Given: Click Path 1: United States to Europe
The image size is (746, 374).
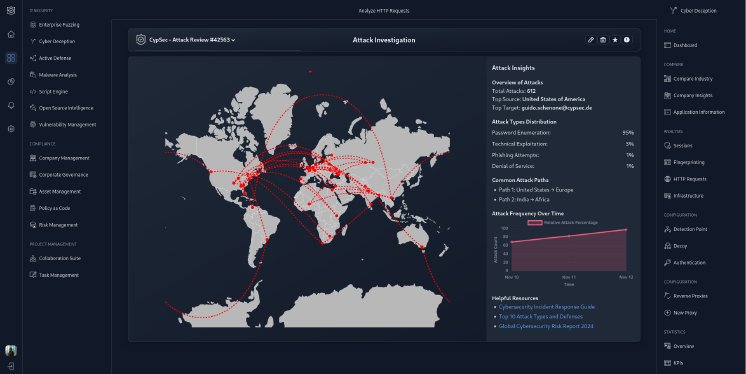Looking at the screenshot, I should pos(536,190).
